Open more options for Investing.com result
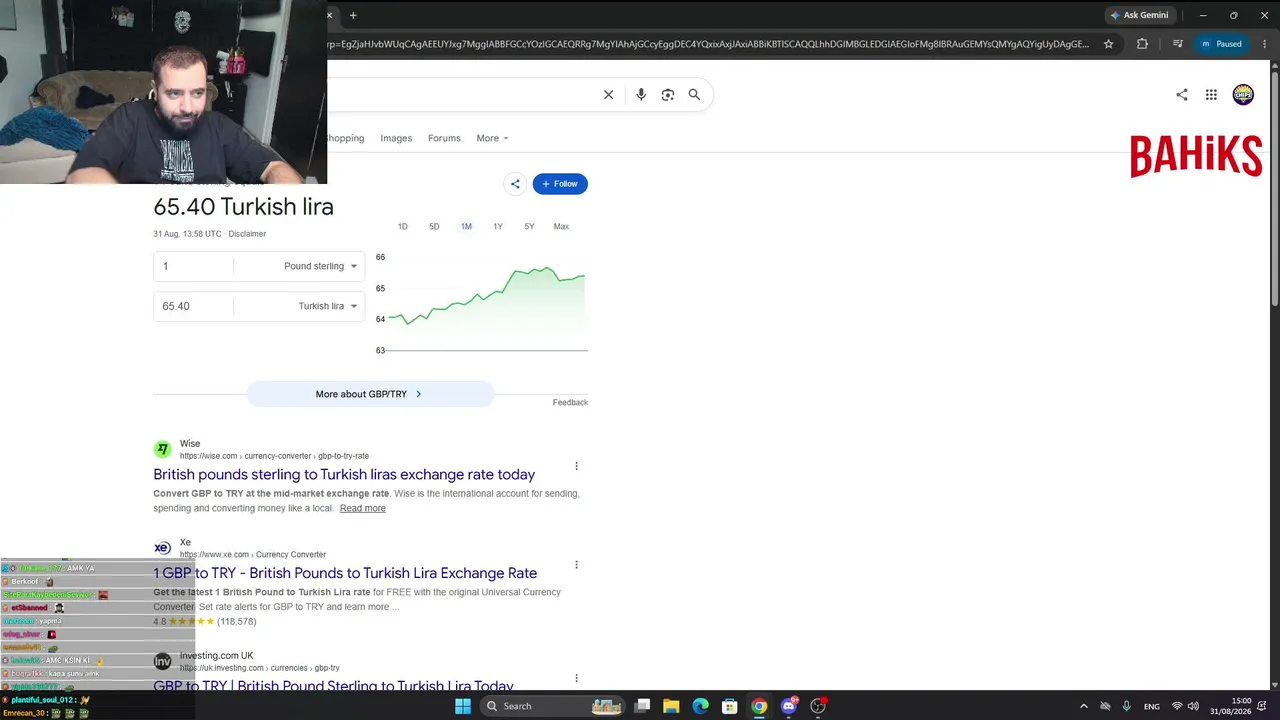The height and width of the screenshot is (720, 1280). [x=576, y=678]
